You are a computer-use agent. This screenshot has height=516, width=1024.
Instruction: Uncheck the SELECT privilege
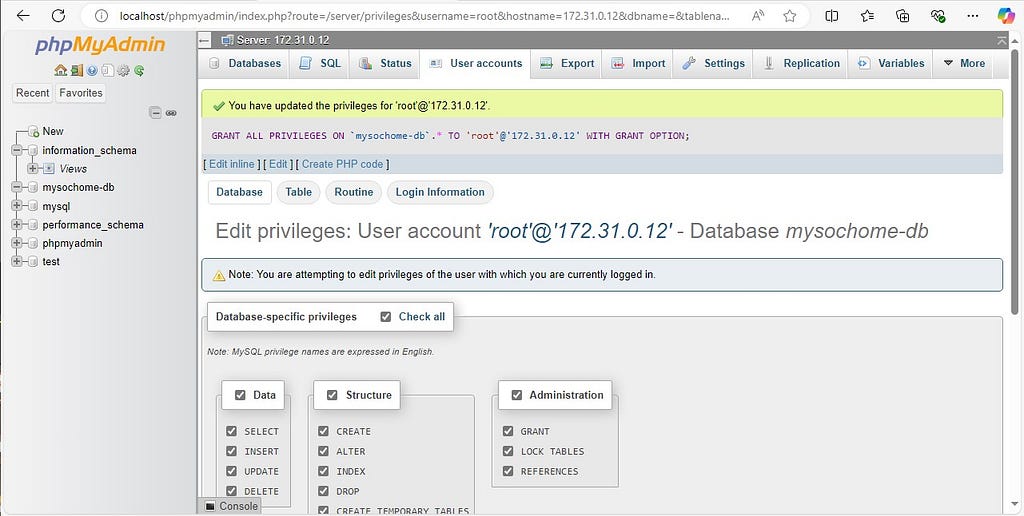point(231,431)
